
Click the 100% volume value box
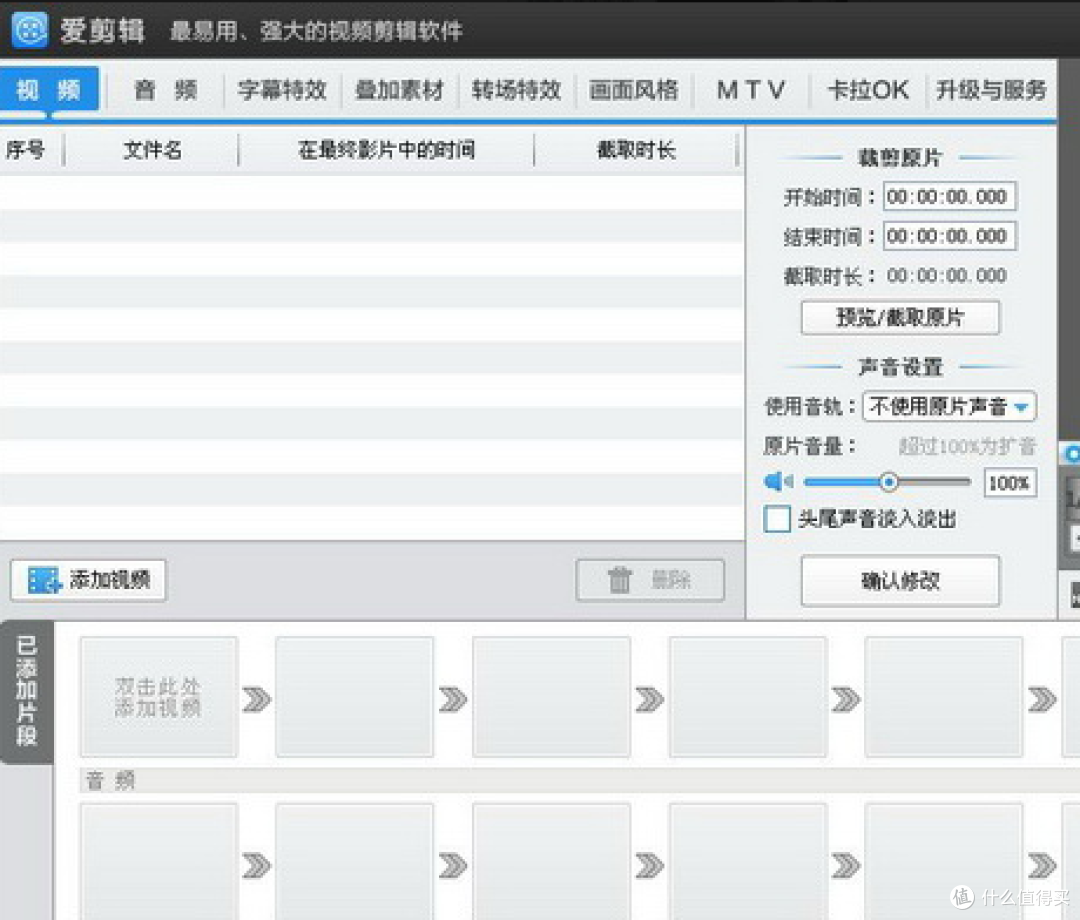point(1010,483)
